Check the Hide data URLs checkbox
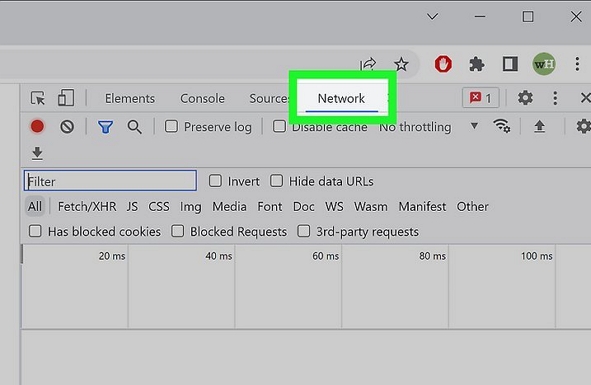Viewport: 591px width, 385px height. coord(276,181)
